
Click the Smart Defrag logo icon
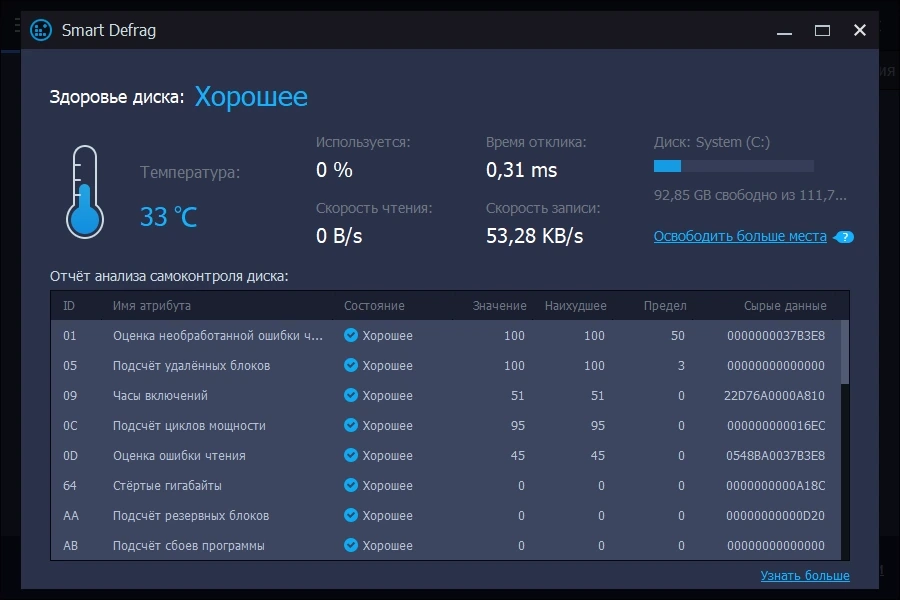(x=41, y=30)
